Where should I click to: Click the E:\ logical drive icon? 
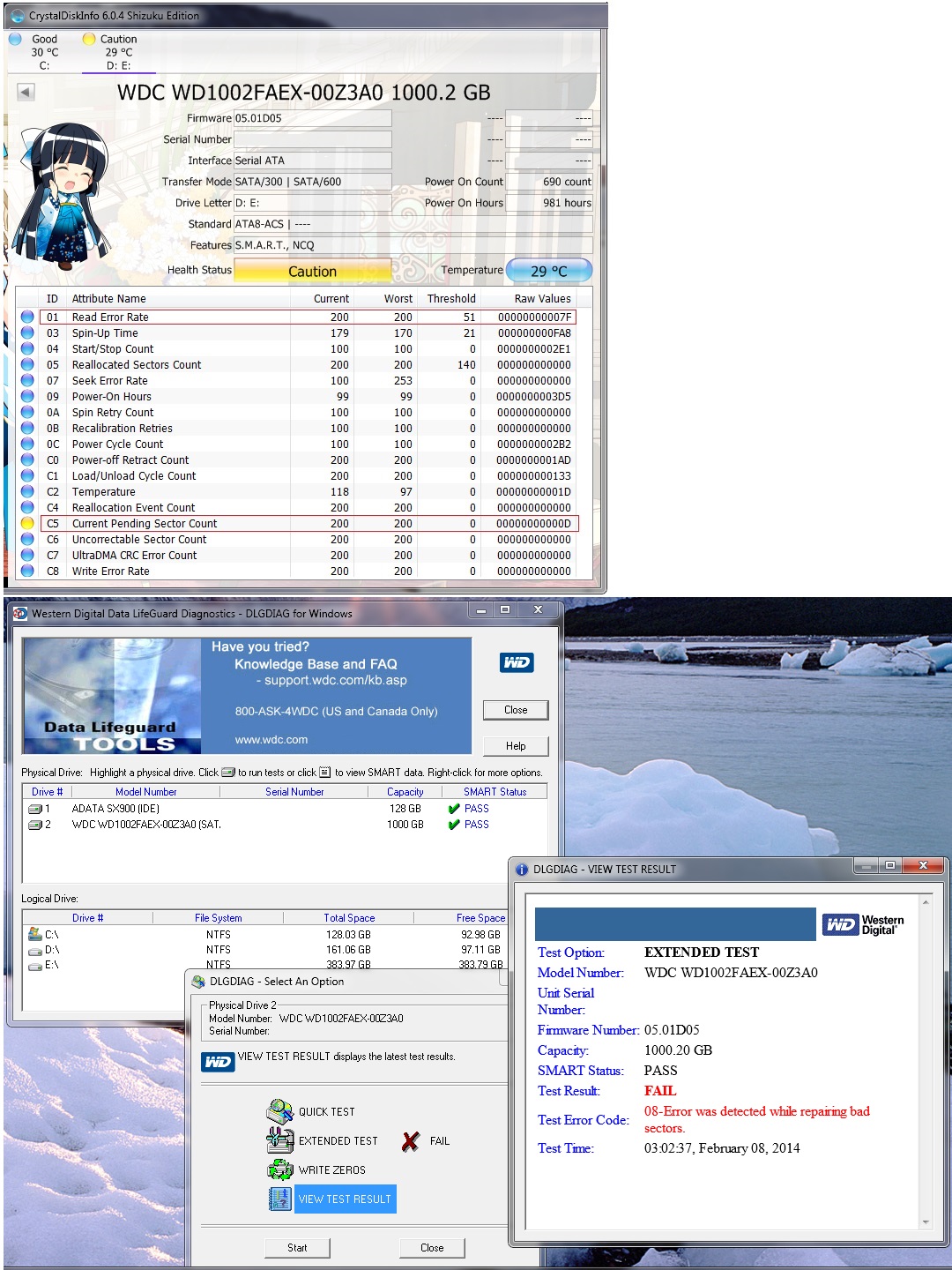tap(35, 966)
